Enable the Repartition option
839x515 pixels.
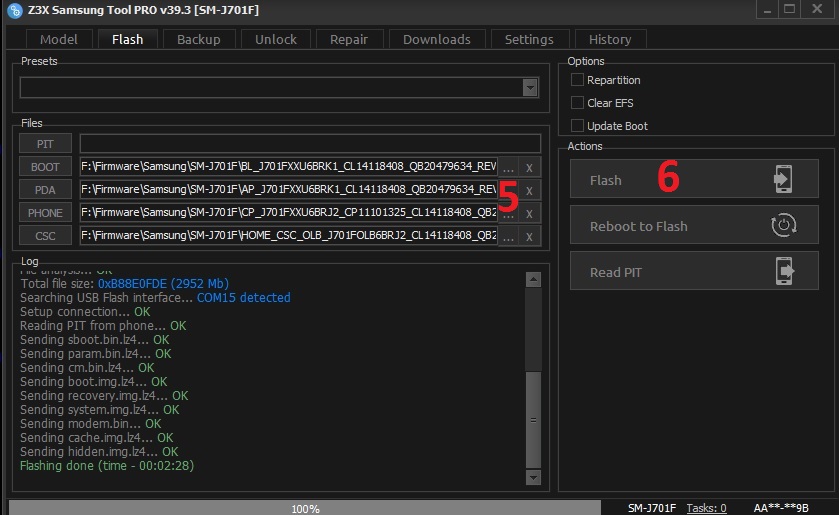(x=577, y=80)
